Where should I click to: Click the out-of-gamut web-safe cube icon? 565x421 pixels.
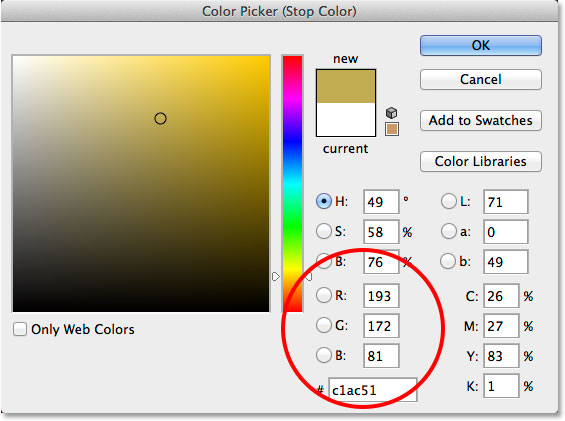click(x=391, y=113)
